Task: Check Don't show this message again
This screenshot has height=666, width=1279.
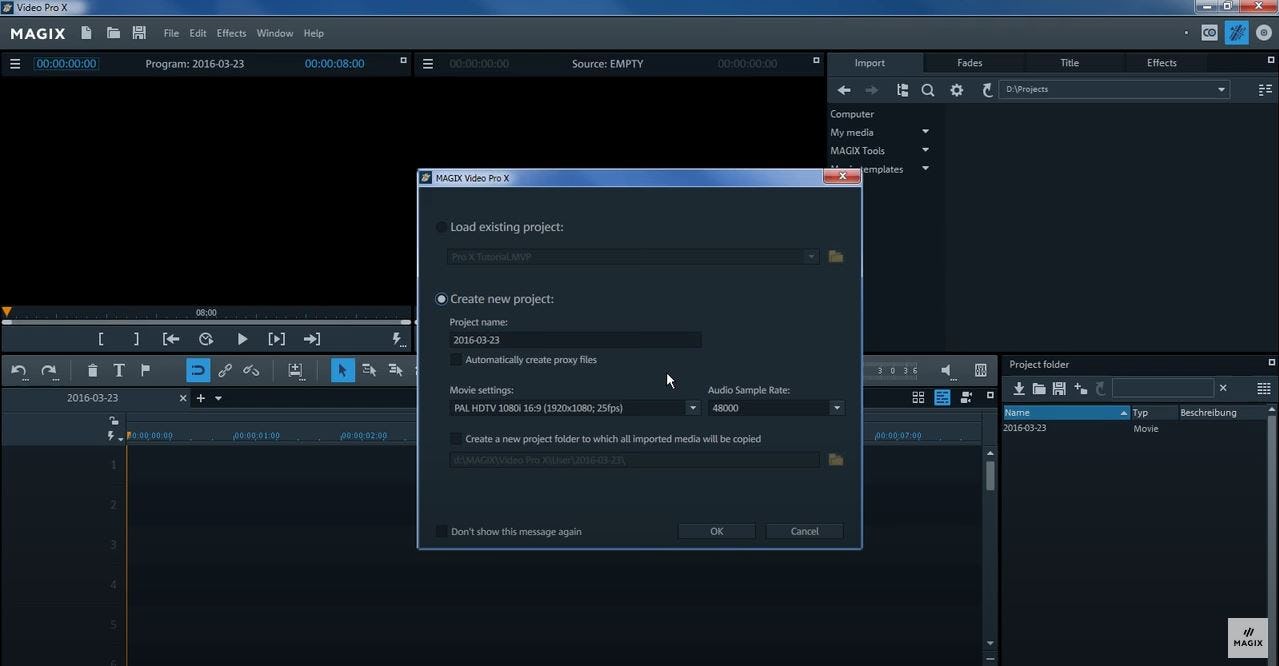Action: pyautogui.click(x=442, y=532)
